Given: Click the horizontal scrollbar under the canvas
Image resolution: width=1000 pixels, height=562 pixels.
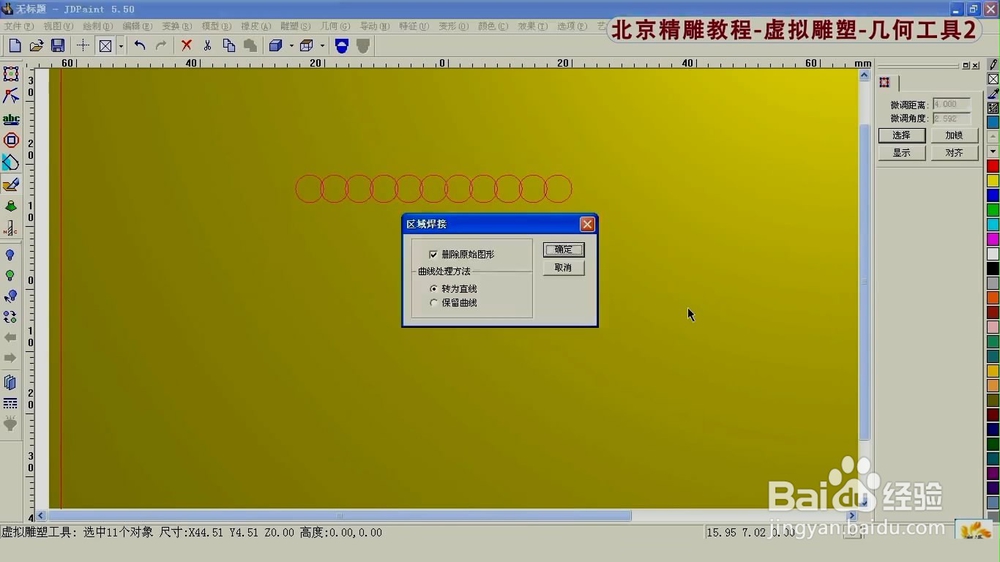Looking at the screenshot, I should (340, 515).
